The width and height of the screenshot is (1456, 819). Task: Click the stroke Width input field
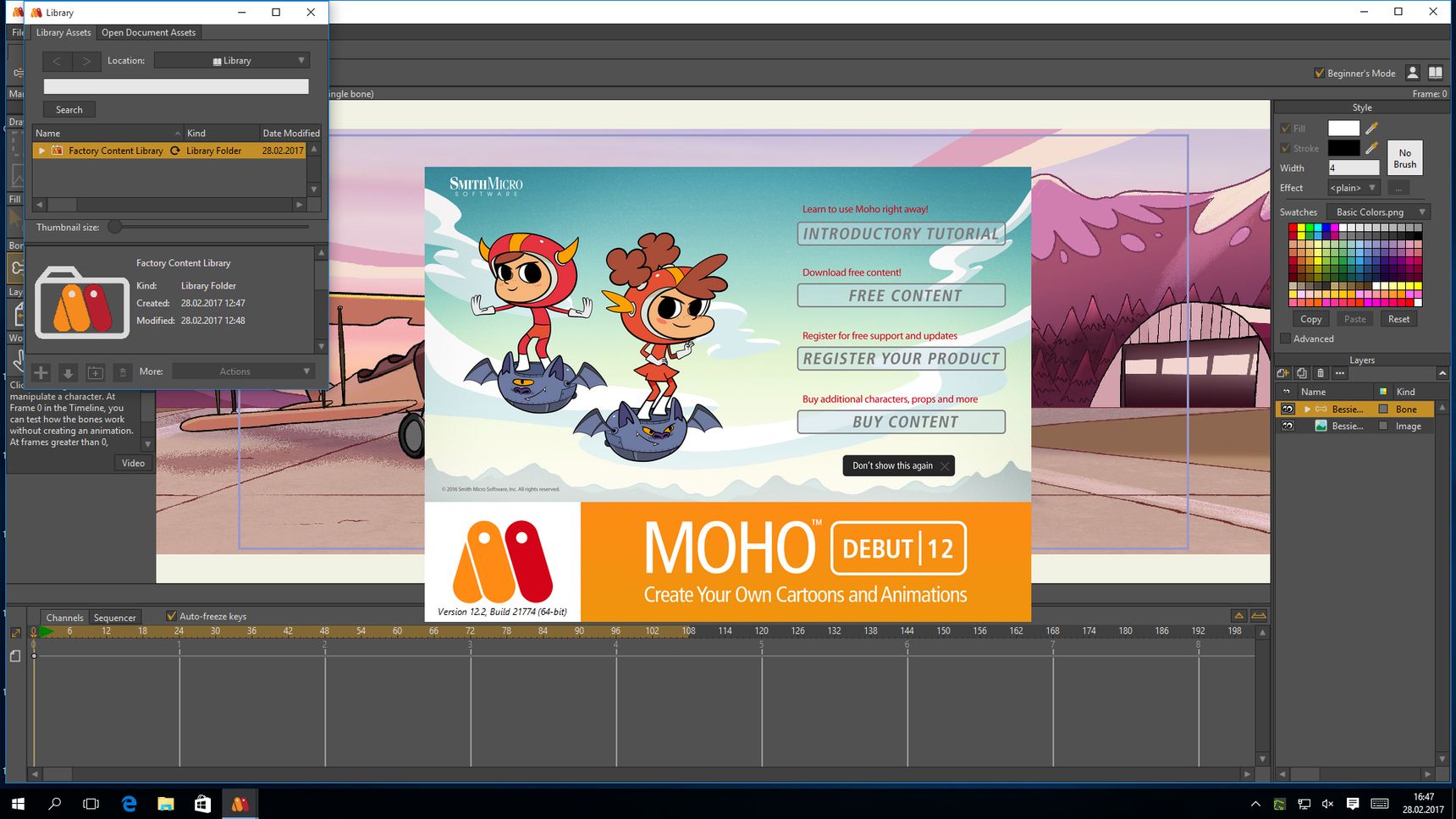pyautogui.click(x=1353, y=168)
